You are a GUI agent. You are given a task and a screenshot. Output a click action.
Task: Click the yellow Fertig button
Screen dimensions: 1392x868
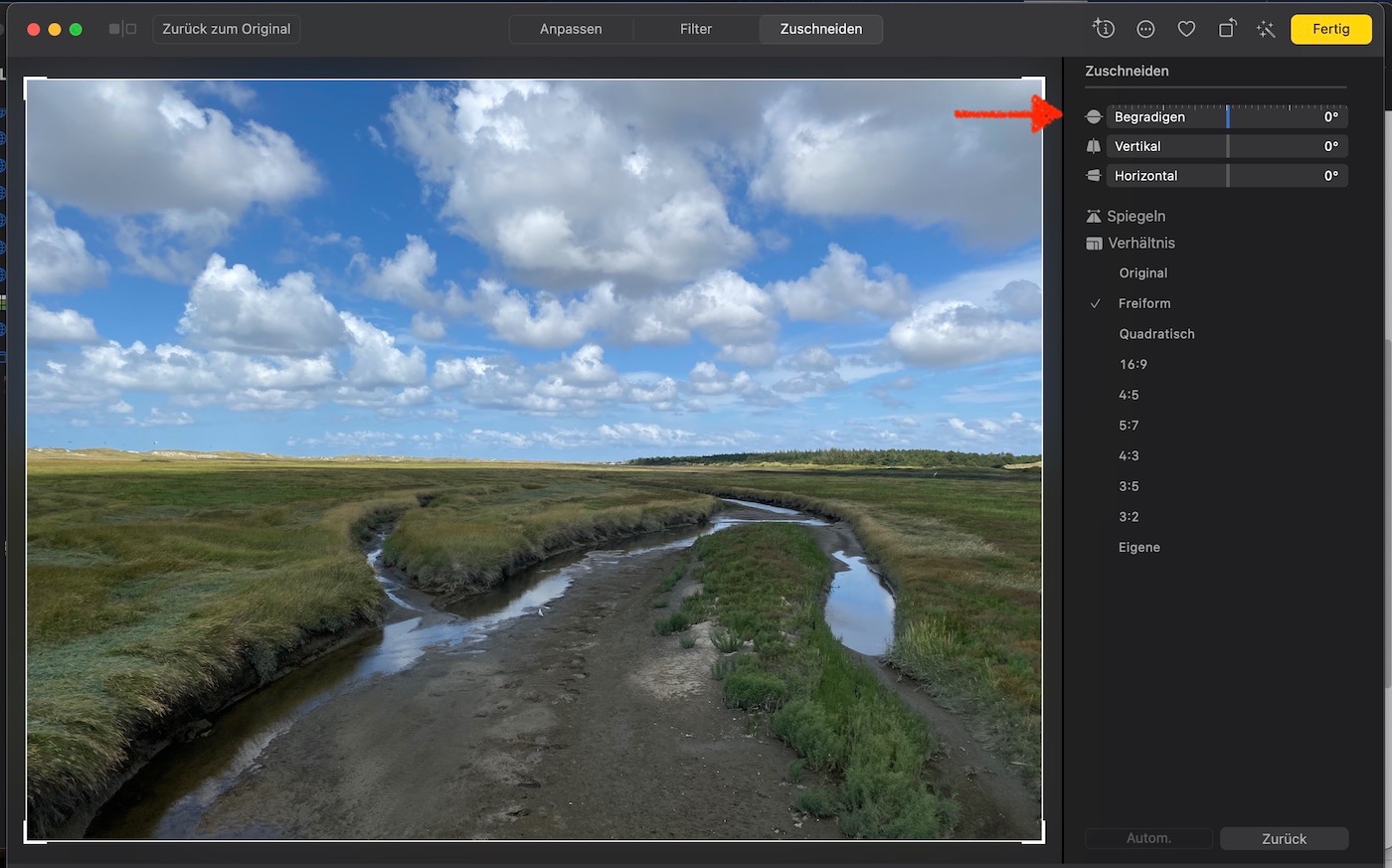(x=1330, y=29)
